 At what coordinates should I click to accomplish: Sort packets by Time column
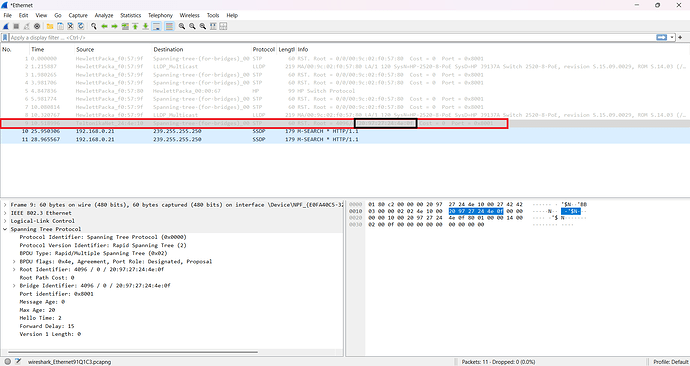pyautogui.click(x=52, y=50)
